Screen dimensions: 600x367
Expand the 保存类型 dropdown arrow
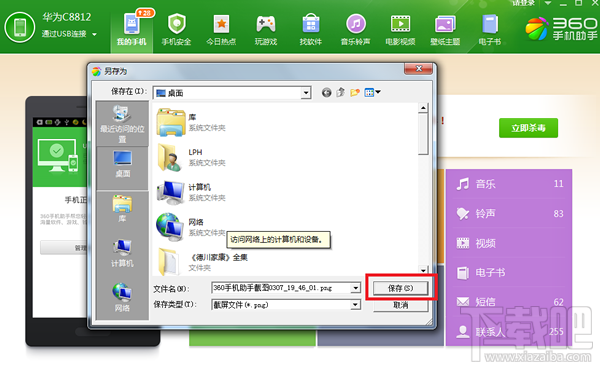click(x=355, y=305)
